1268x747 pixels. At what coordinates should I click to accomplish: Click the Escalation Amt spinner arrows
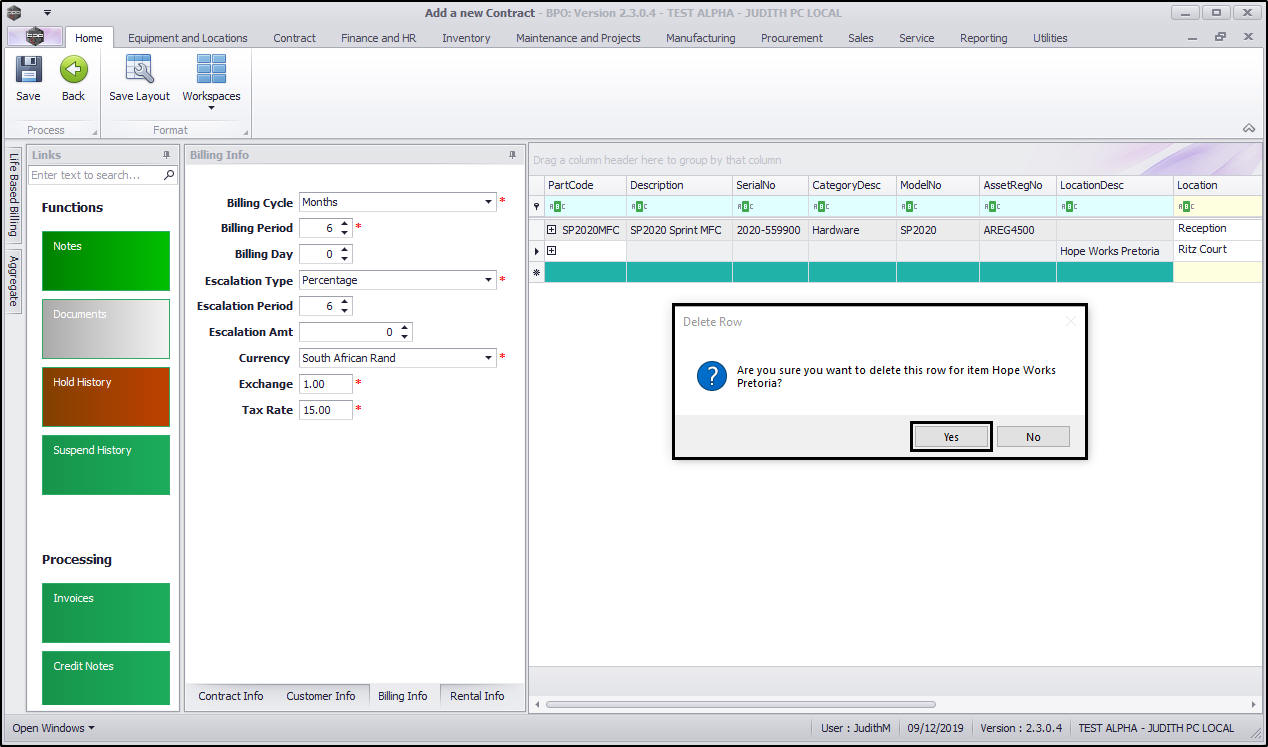[405, 332]
